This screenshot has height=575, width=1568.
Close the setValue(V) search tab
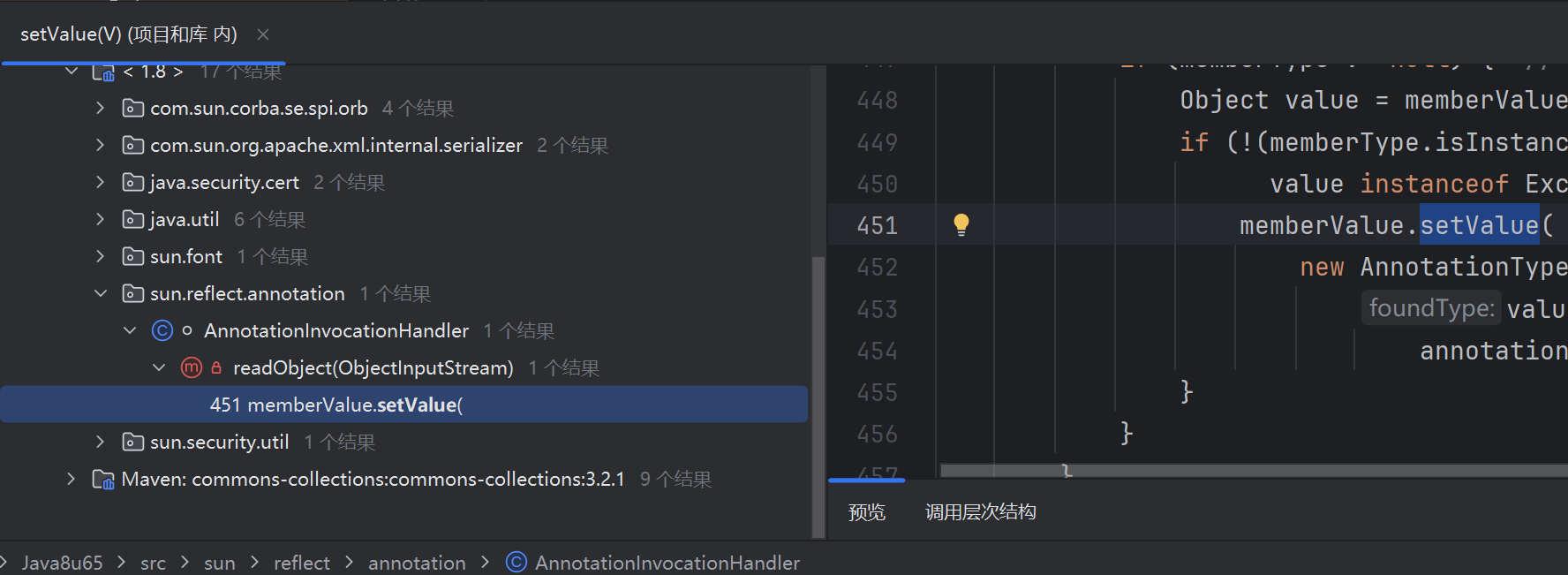(263, 34)
